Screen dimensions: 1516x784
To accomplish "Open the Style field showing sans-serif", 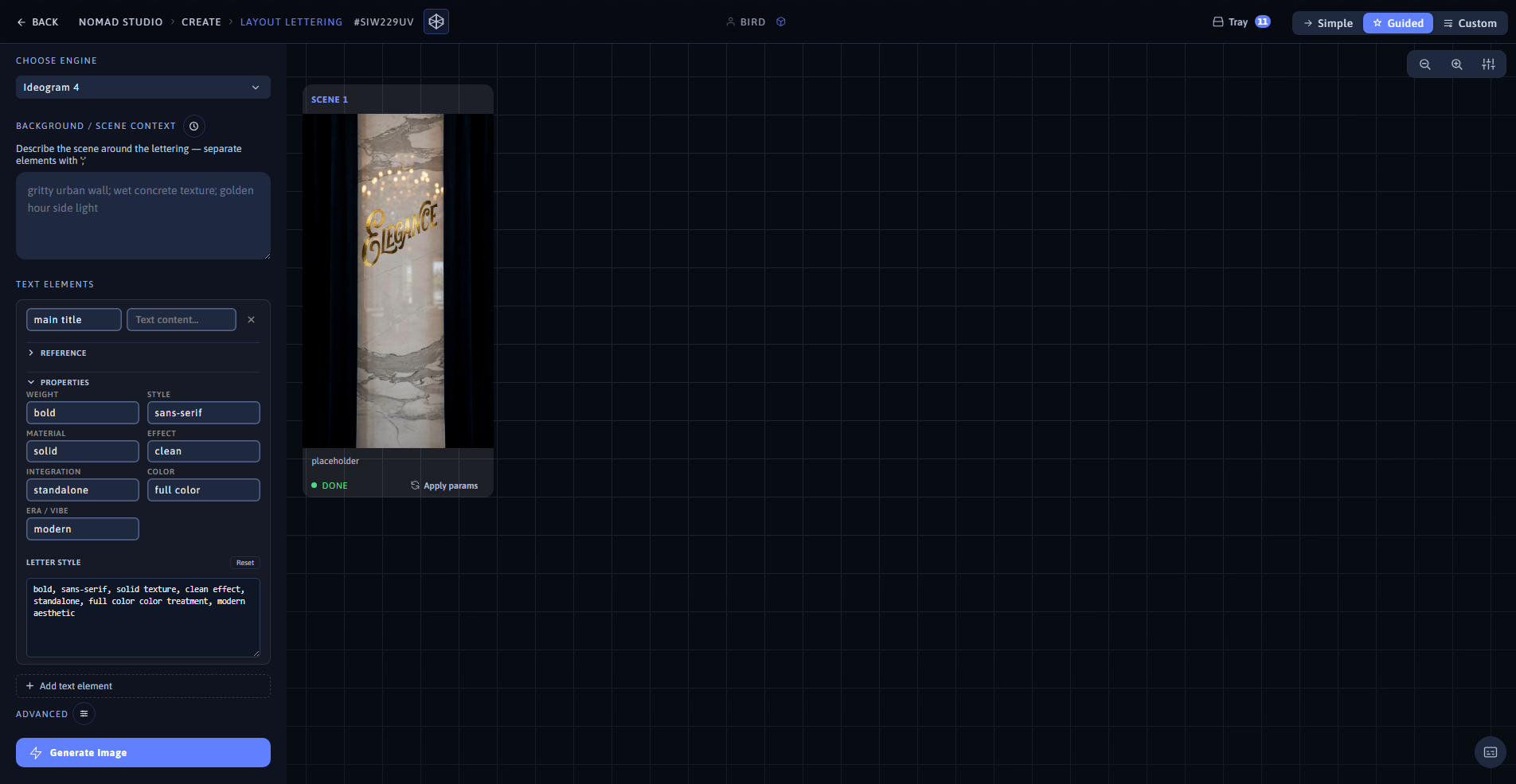I will 204,413.
